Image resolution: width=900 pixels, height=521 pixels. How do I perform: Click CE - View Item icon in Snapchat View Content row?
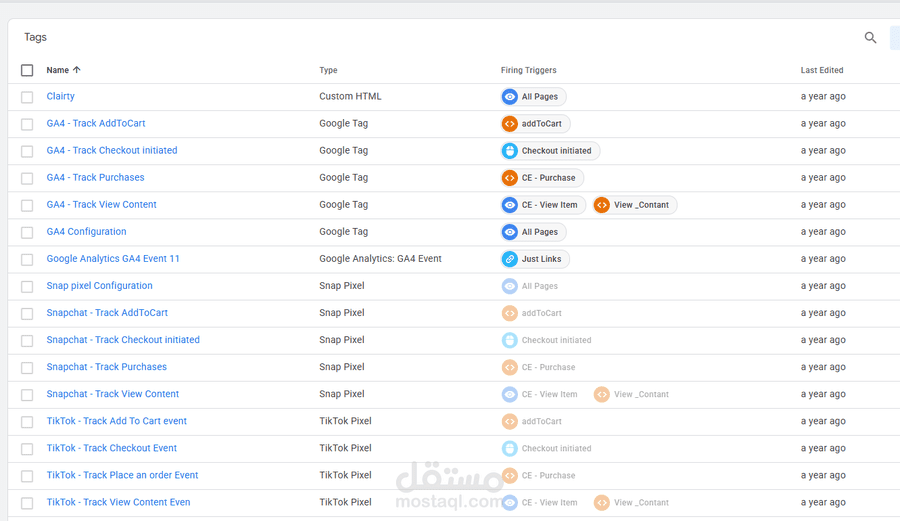[x=510, y=394]
